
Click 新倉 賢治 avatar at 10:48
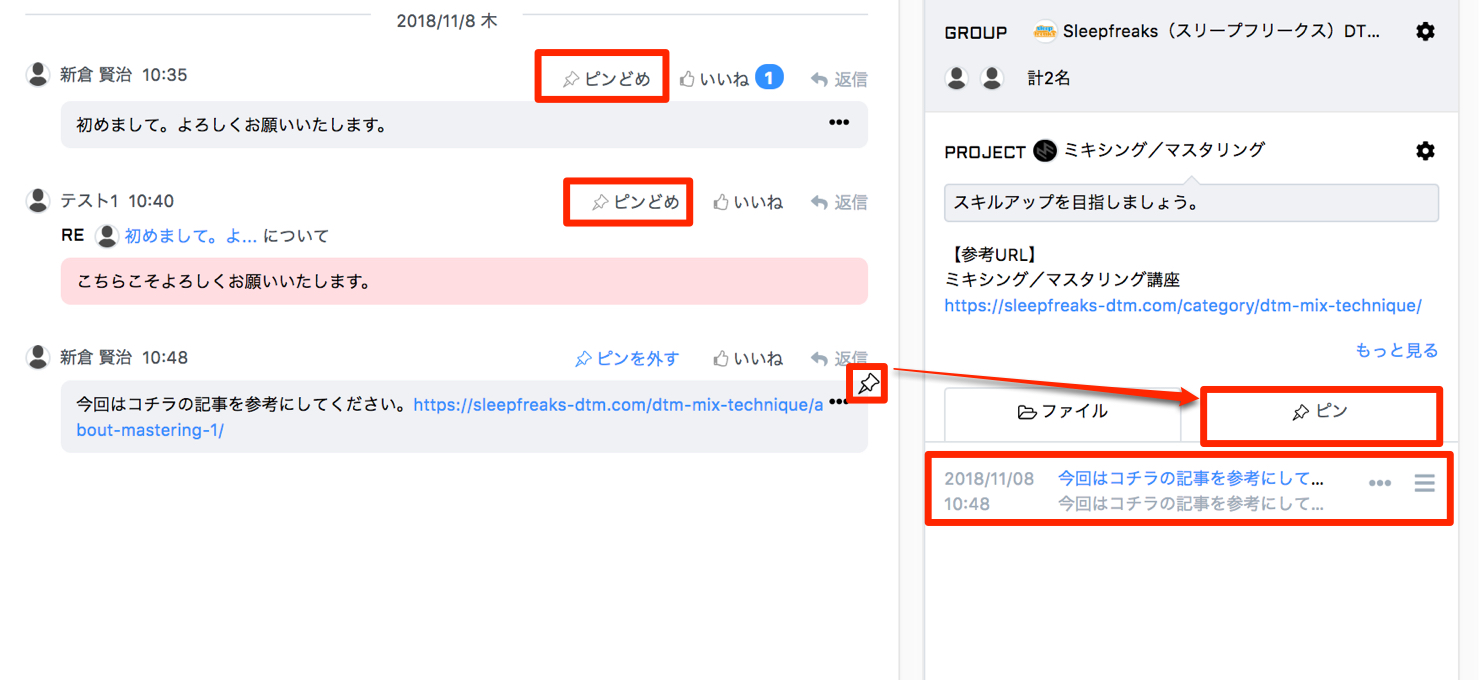pyautogui.click(x=38, y=356)
